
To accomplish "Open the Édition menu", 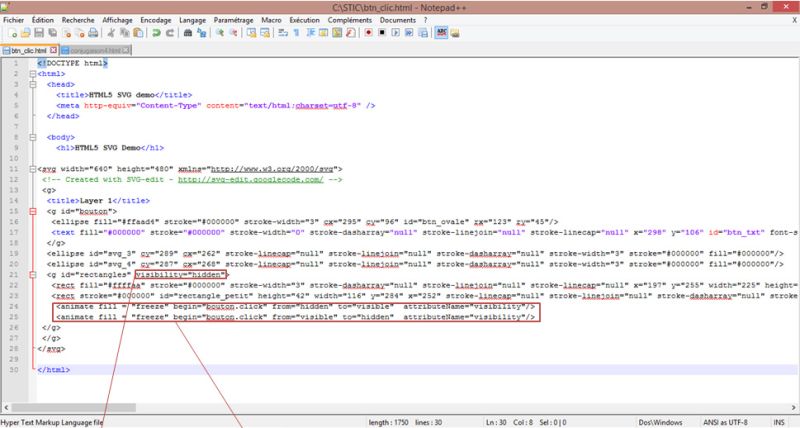I will tap(43, 20).
